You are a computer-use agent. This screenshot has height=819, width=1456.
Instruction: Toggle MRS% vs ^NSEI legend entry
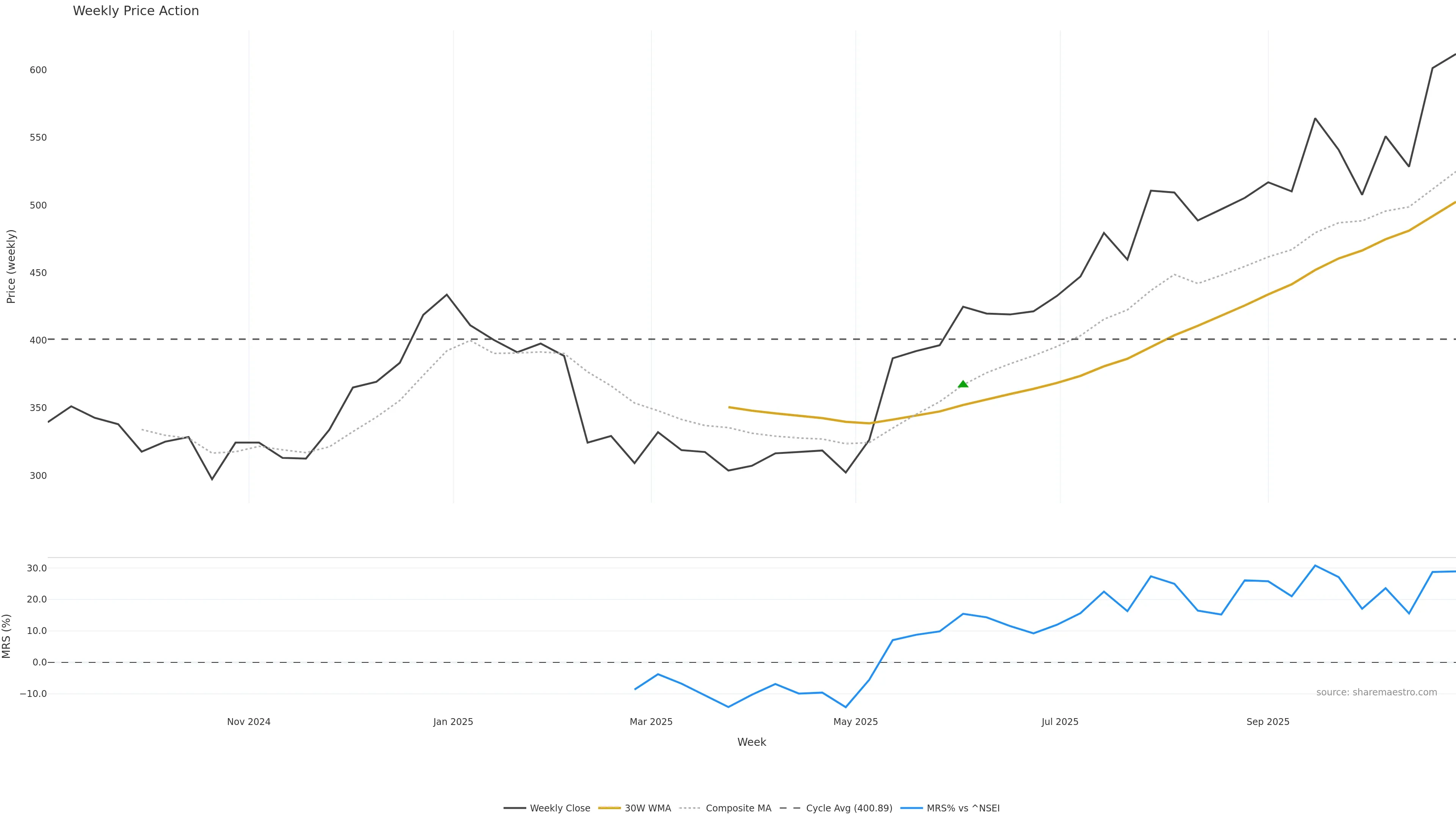[963, 808]
